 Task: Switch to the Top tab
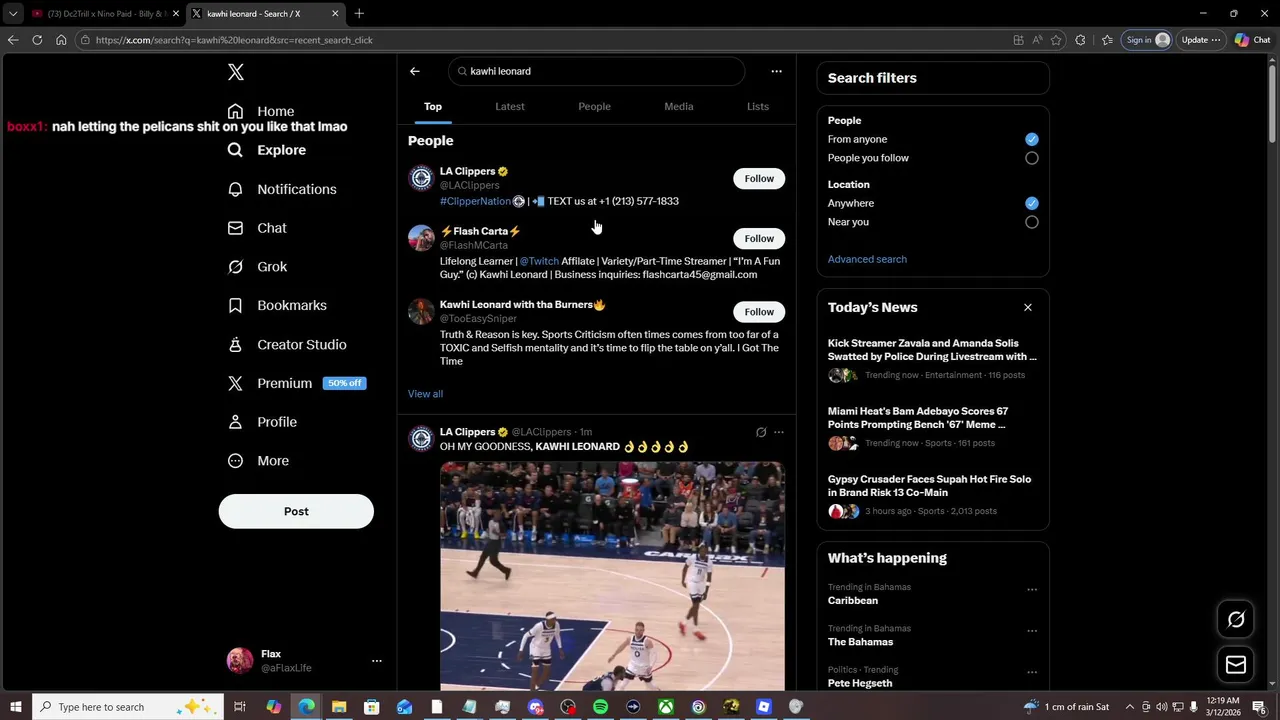coord(432,106)
